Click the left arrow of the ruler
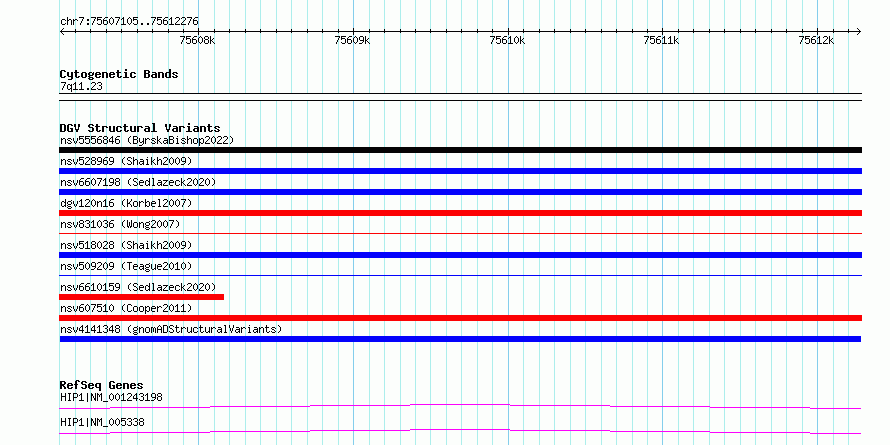This screenshot has width=890, height=445. (x=63, y=31)
